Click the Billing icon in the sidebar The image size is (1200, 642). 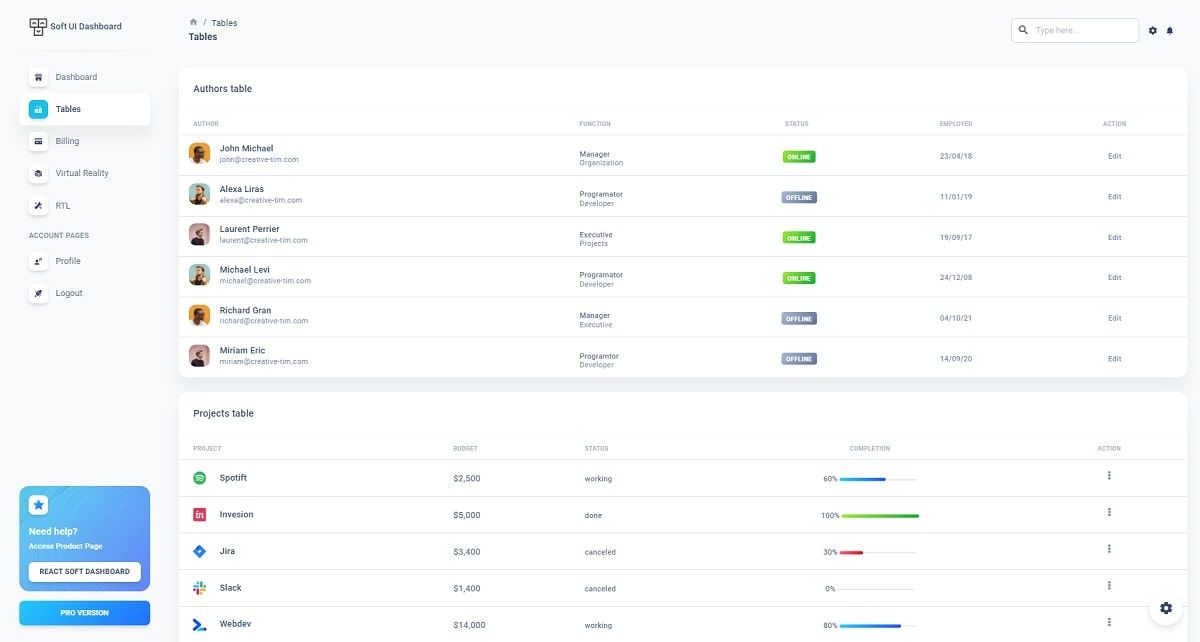click(x=38, y=141)
